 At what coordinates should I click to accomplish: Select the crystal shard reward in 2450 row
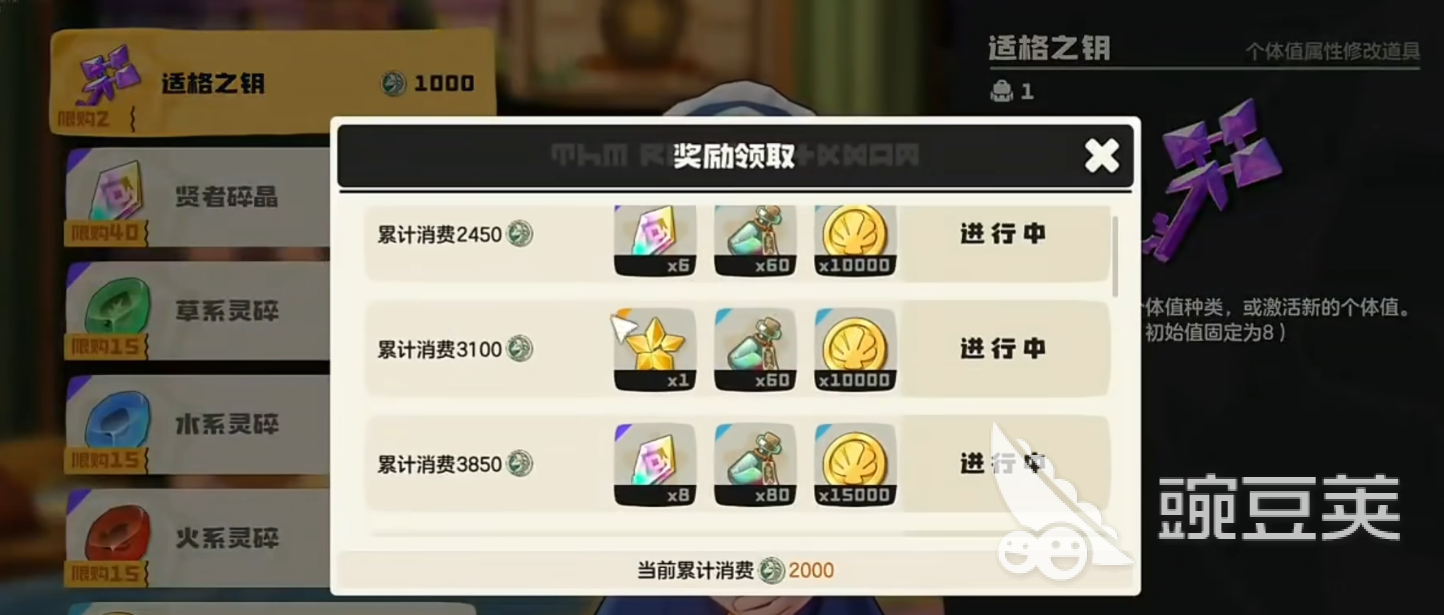(655, 240)
